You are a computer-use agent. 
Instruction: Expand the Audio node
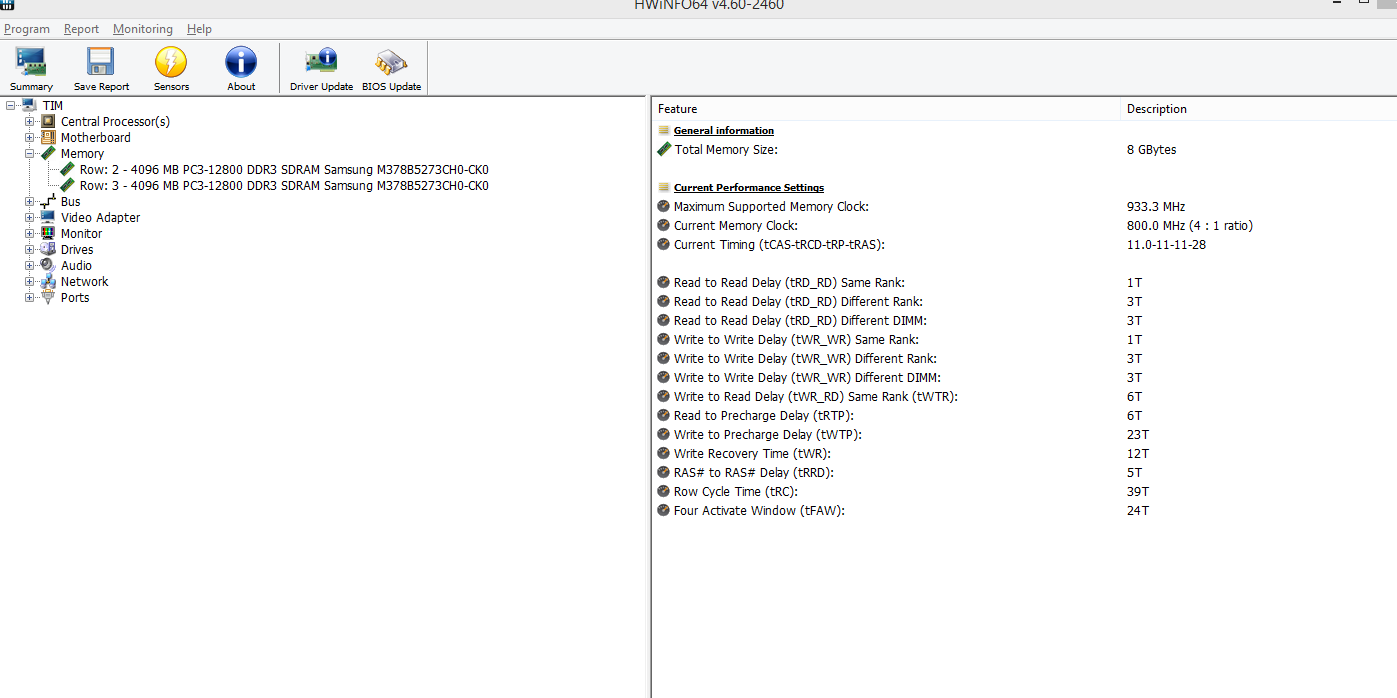point(30,265)
